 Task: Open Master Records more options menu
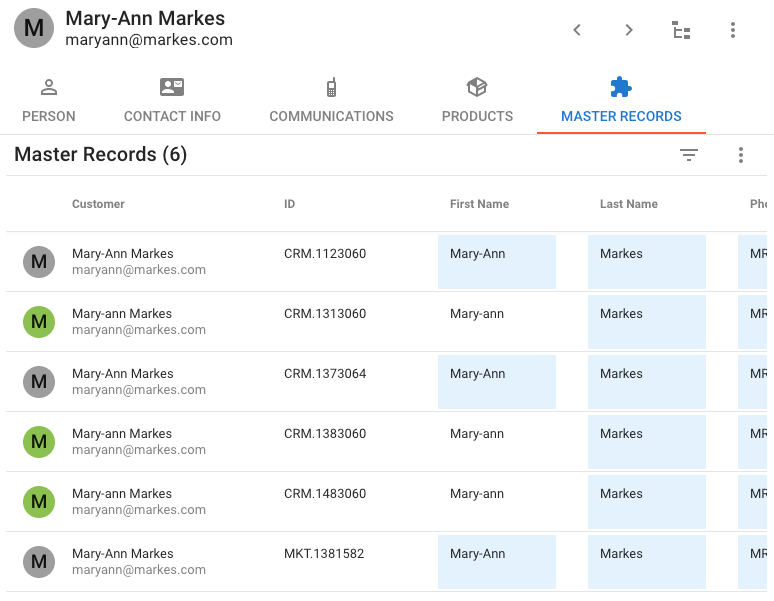click(740, 155)
